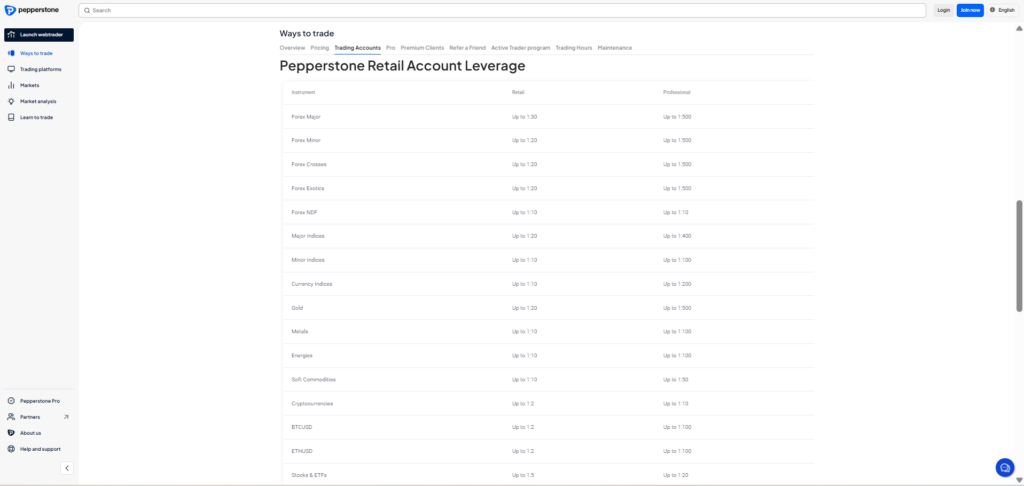Switch to the Pricing tab
The image size is (1024, 486).
(319, 48)
